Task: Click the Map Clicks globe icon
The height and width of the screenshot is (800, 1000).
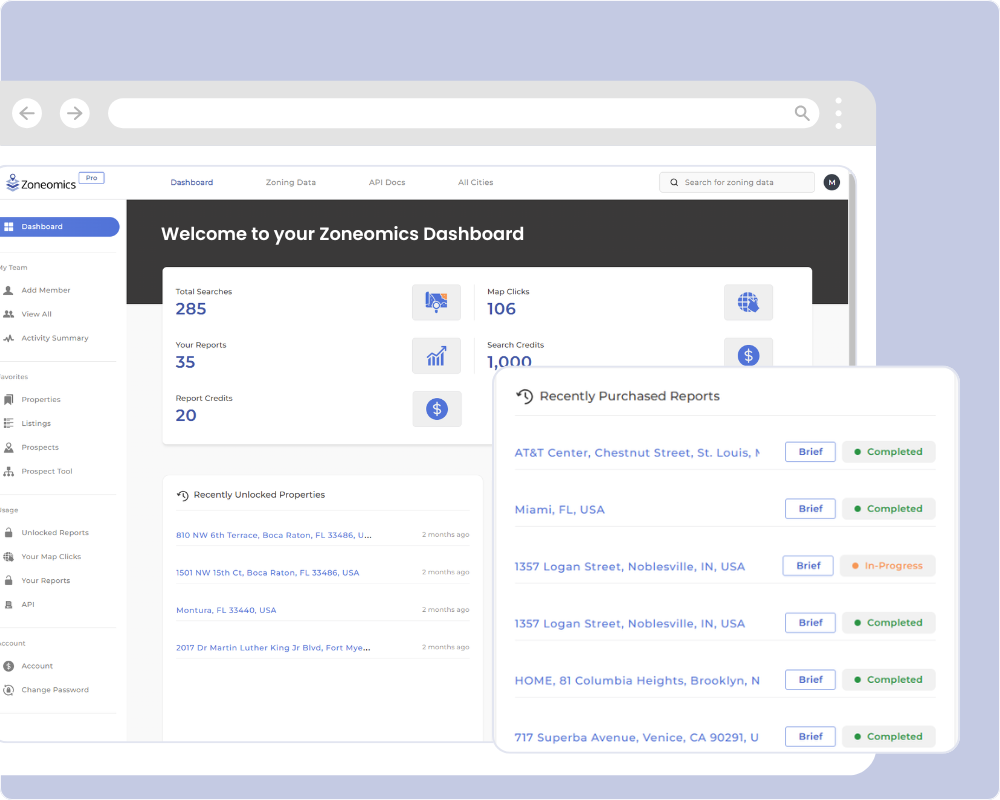Action: coord(748,302)
